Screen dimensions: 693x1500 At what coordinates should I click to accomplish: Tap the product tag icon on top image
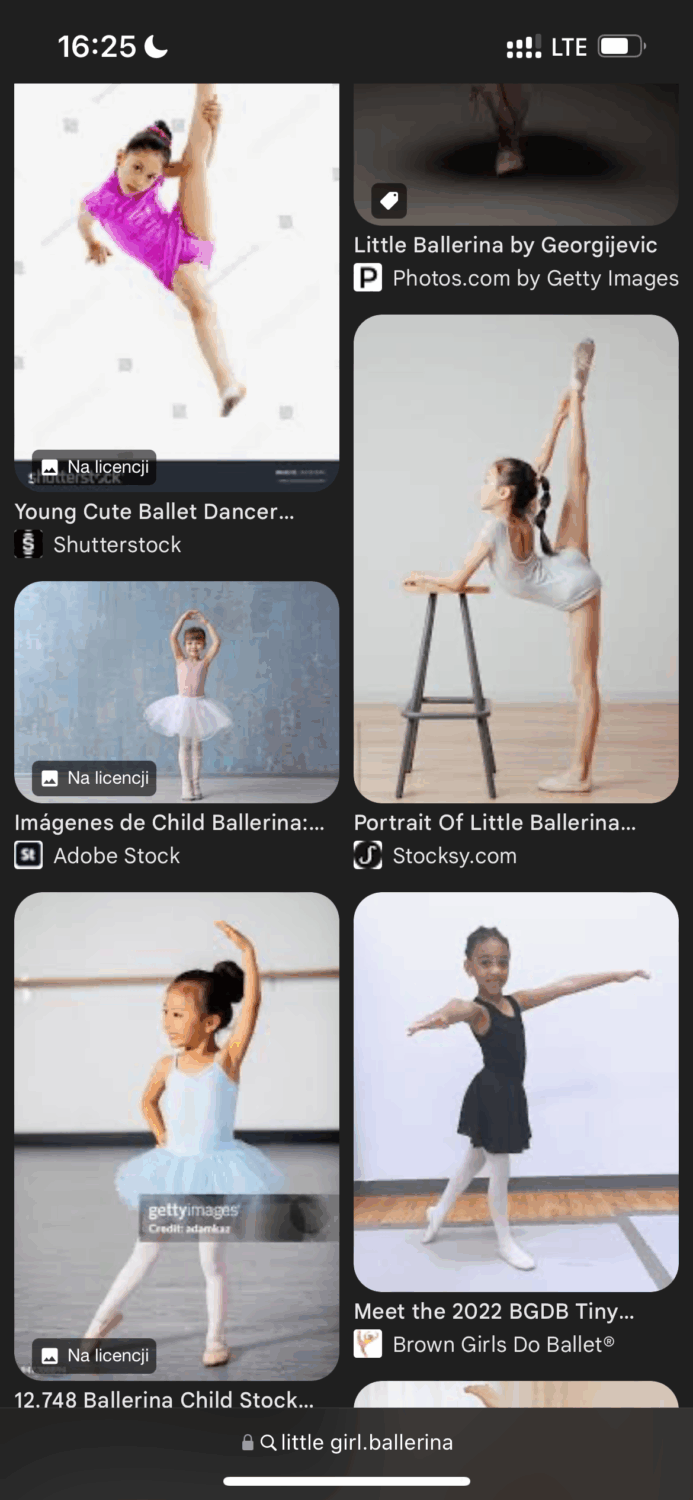[389, 201]
